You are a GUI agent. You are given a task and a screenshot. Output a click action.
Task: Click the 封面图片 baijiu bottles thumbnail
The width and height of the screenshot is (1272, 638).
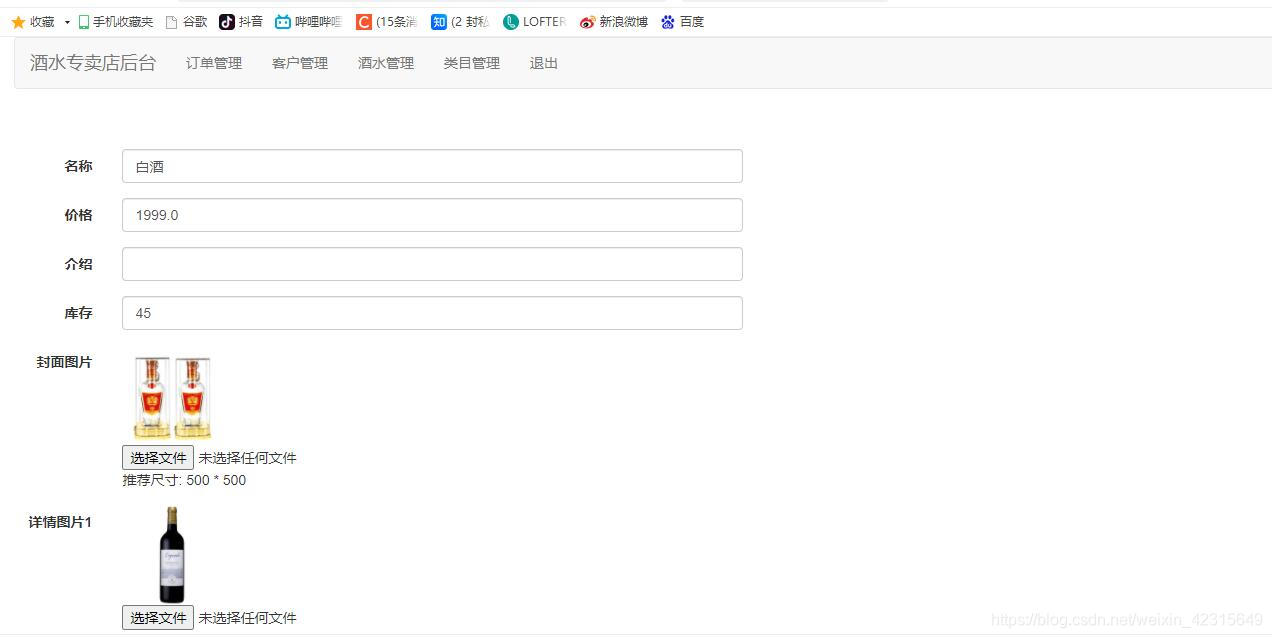(x=173, y=398)
